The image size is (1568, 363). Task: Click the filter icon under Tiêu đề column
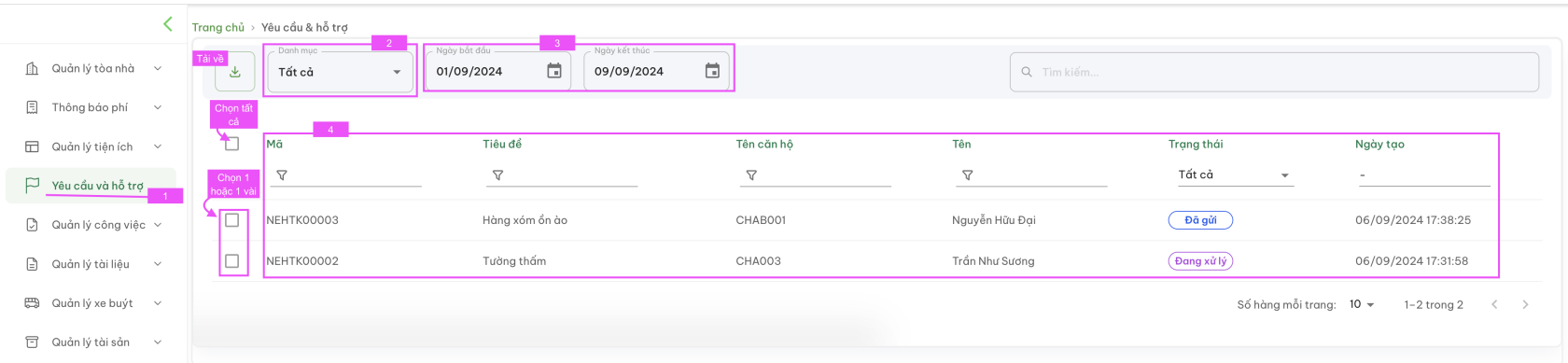pyautogui.click(x=498, y=175)
